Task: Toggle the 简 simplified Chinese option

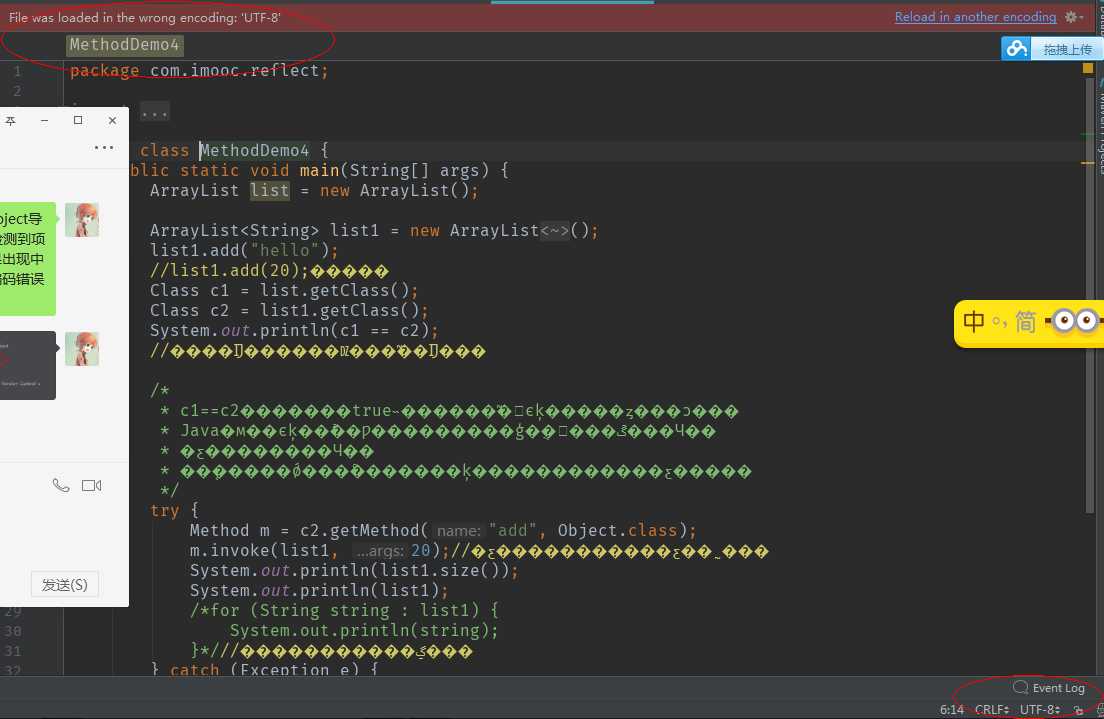Action: click(x=1025, y=322)
